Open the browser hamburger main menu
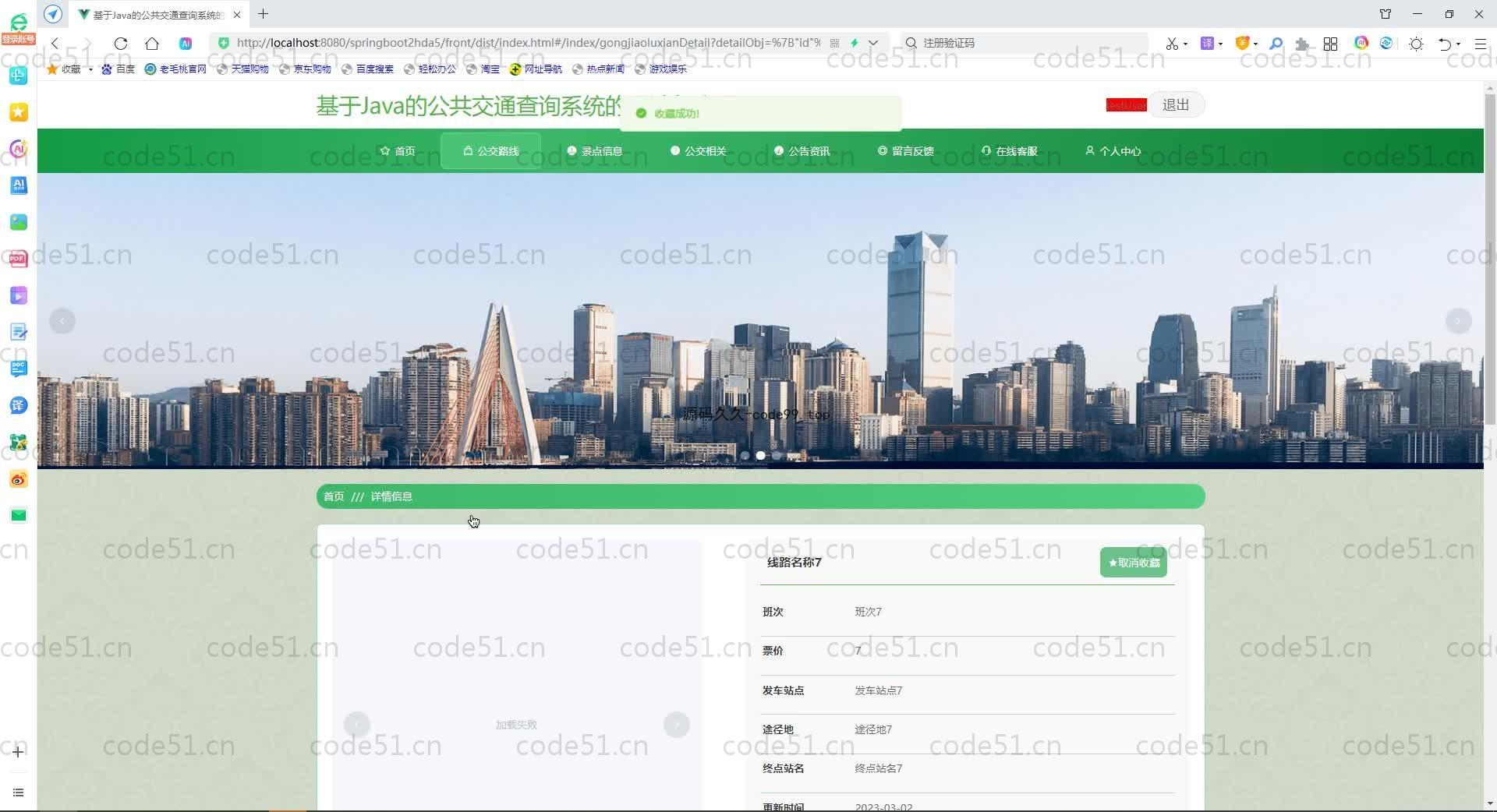Viewport: 1497px width, 812px height. point(1480,44)
